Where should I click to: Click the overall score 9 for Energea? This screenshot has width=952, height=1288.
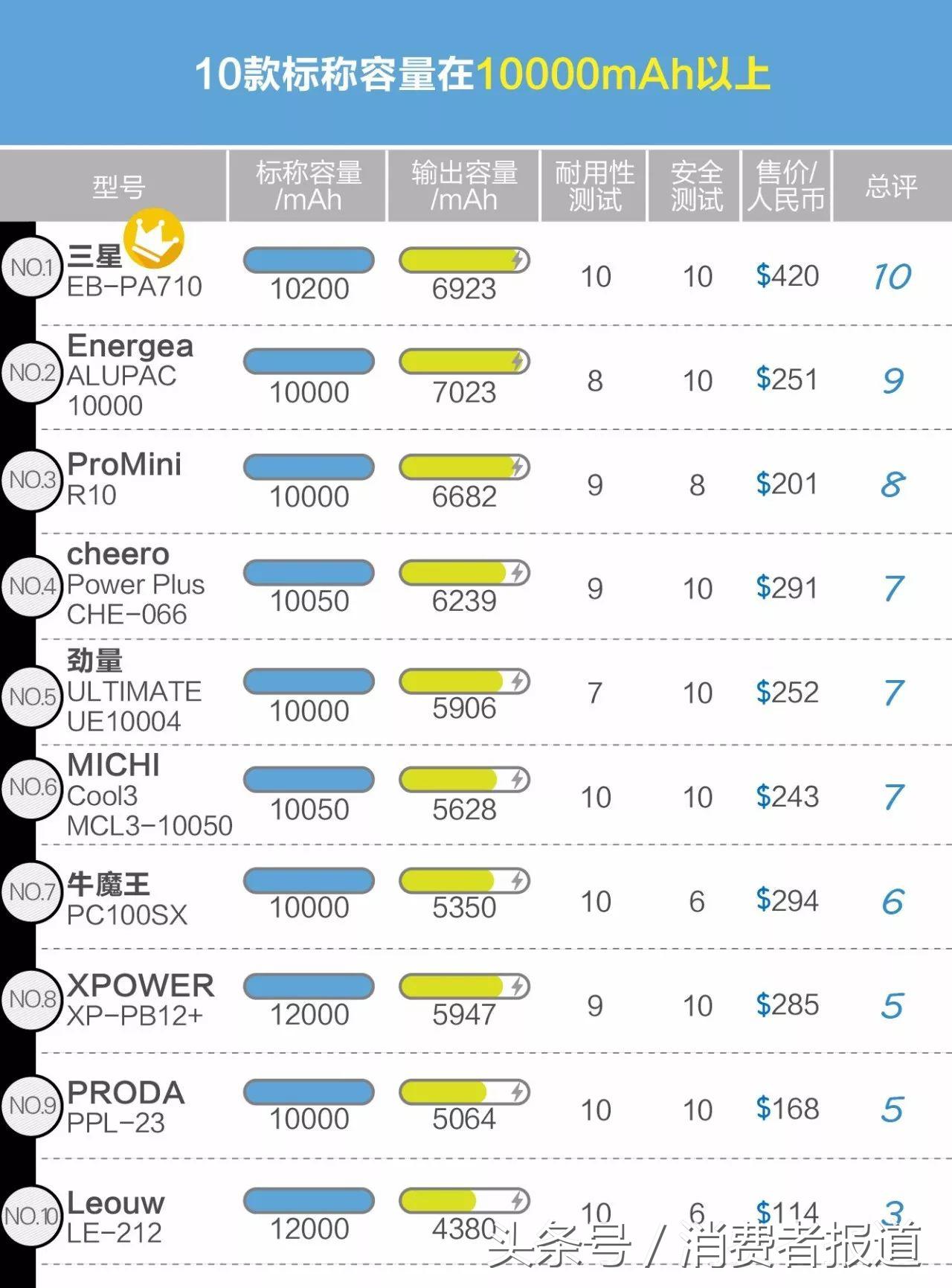click(892, 381)
